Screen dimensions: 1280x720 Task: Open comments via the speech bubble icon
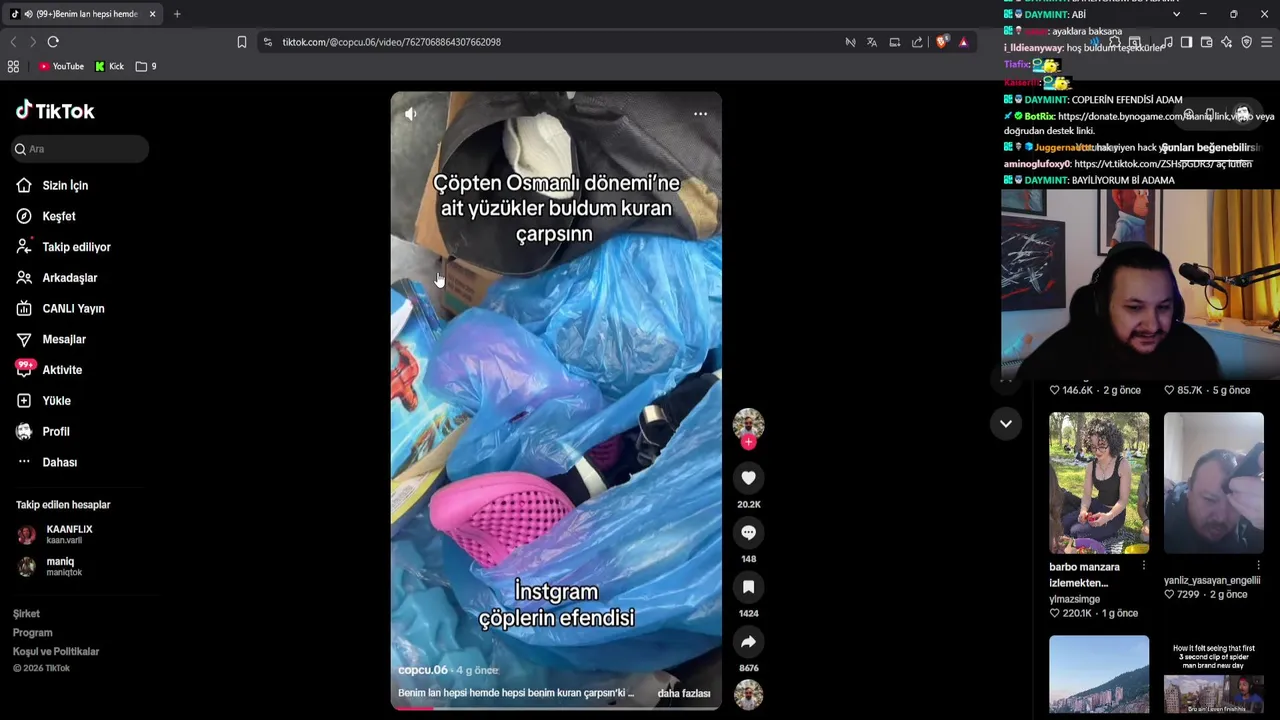pyautogui.click(x=748, y=533)
